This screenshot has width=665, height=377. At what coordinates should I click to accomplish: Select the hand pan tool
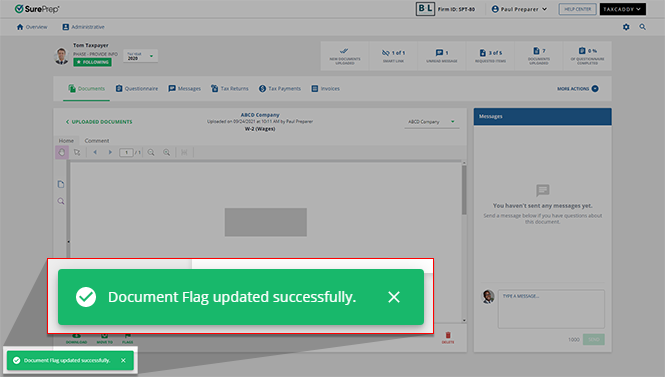[61, 152]
